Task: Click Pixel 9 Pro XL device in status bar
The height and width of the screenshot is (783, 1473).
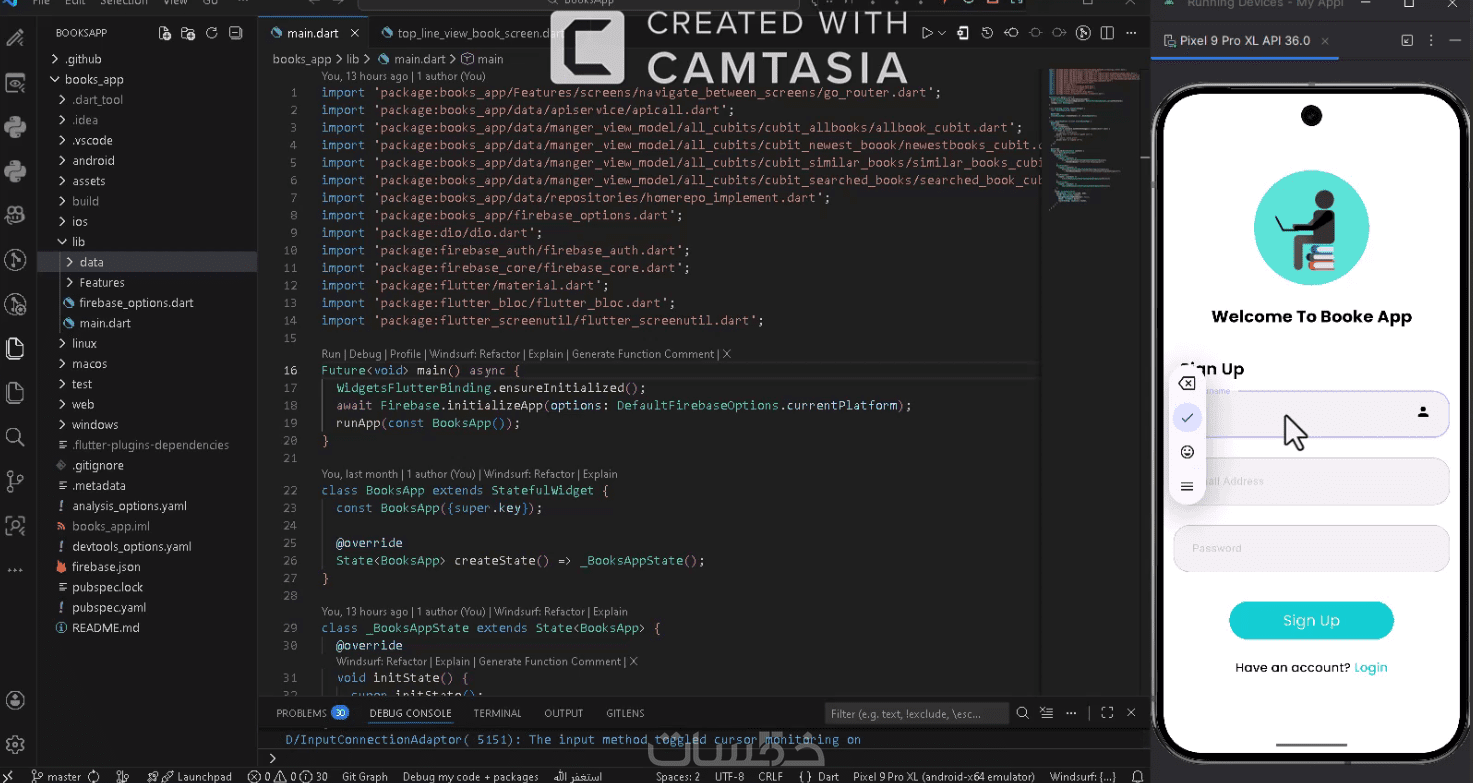Action: [943, 776]
